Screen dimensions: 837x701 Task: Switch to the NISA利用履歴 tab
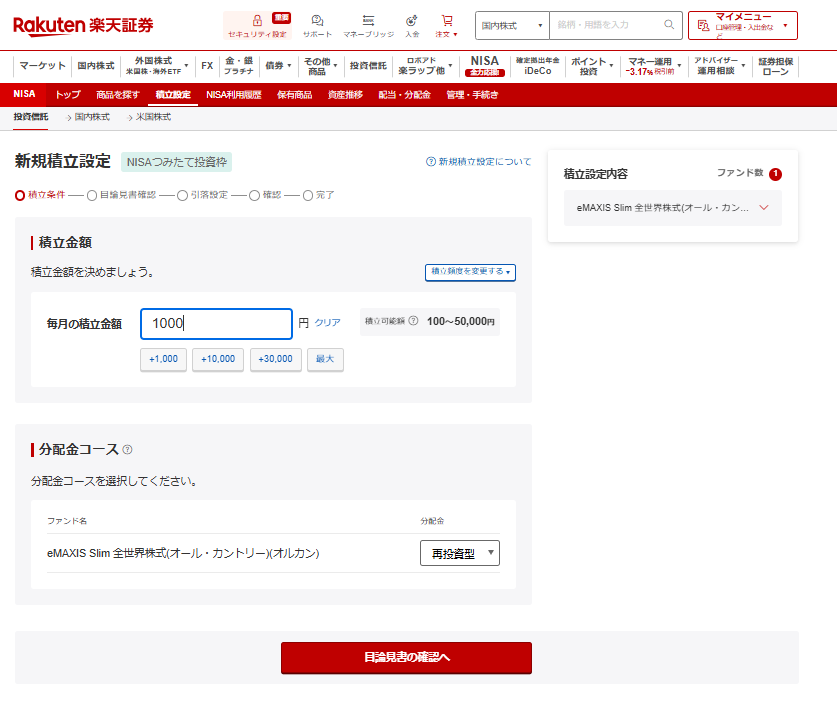pos(234,94)
